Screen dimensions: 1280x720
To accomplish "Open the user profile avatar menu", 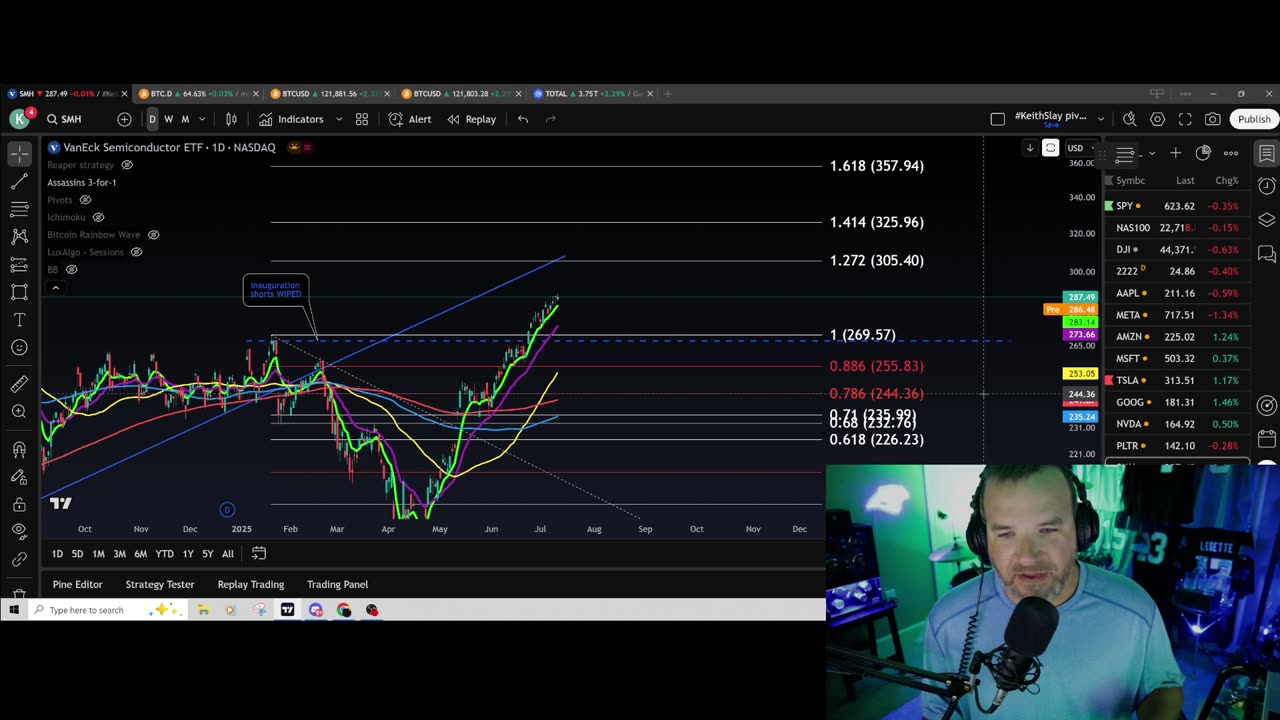I will pyautogui.click(x=19, y=119).
